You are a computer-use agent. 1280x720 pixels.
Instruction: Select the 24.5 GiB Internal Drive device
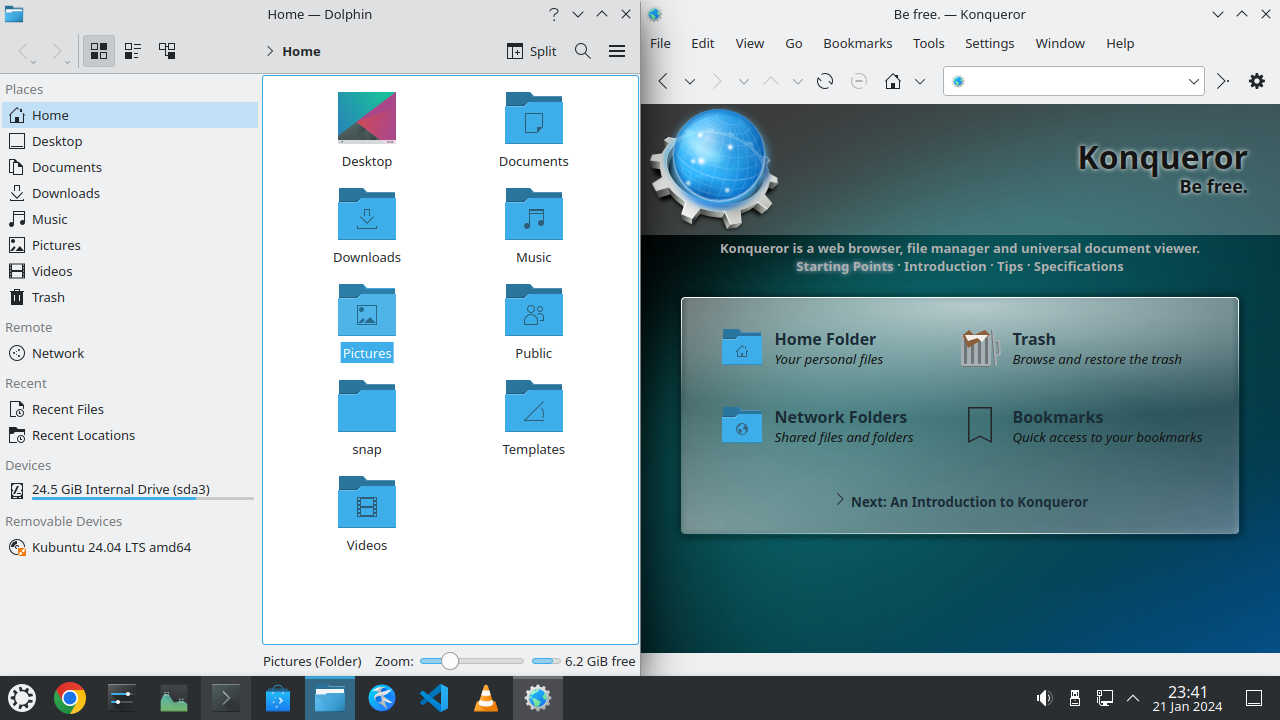click(x=129, y=490)
